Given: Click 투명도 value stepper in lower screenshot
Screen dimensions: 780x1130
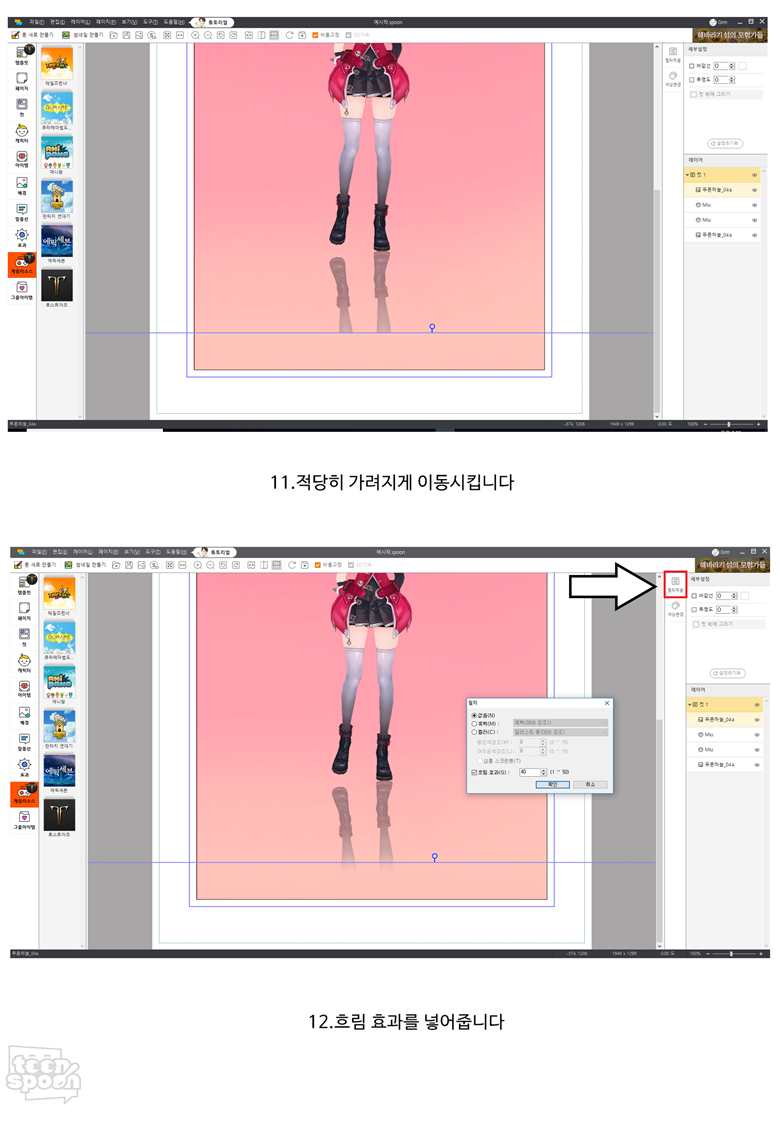Looking at the screenshot, I should (x=735, y=610).
